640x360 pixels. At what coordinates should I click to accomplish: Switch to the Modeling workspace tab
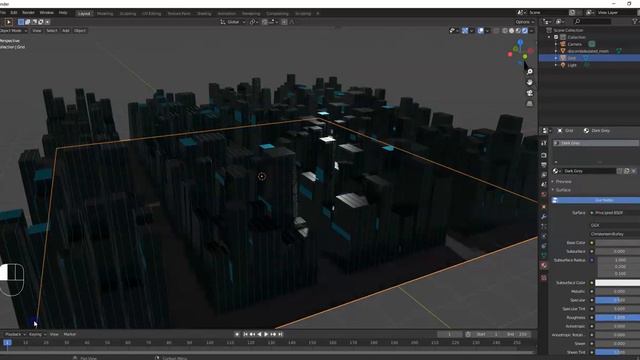pyautogui.click(x=105, y=13)
